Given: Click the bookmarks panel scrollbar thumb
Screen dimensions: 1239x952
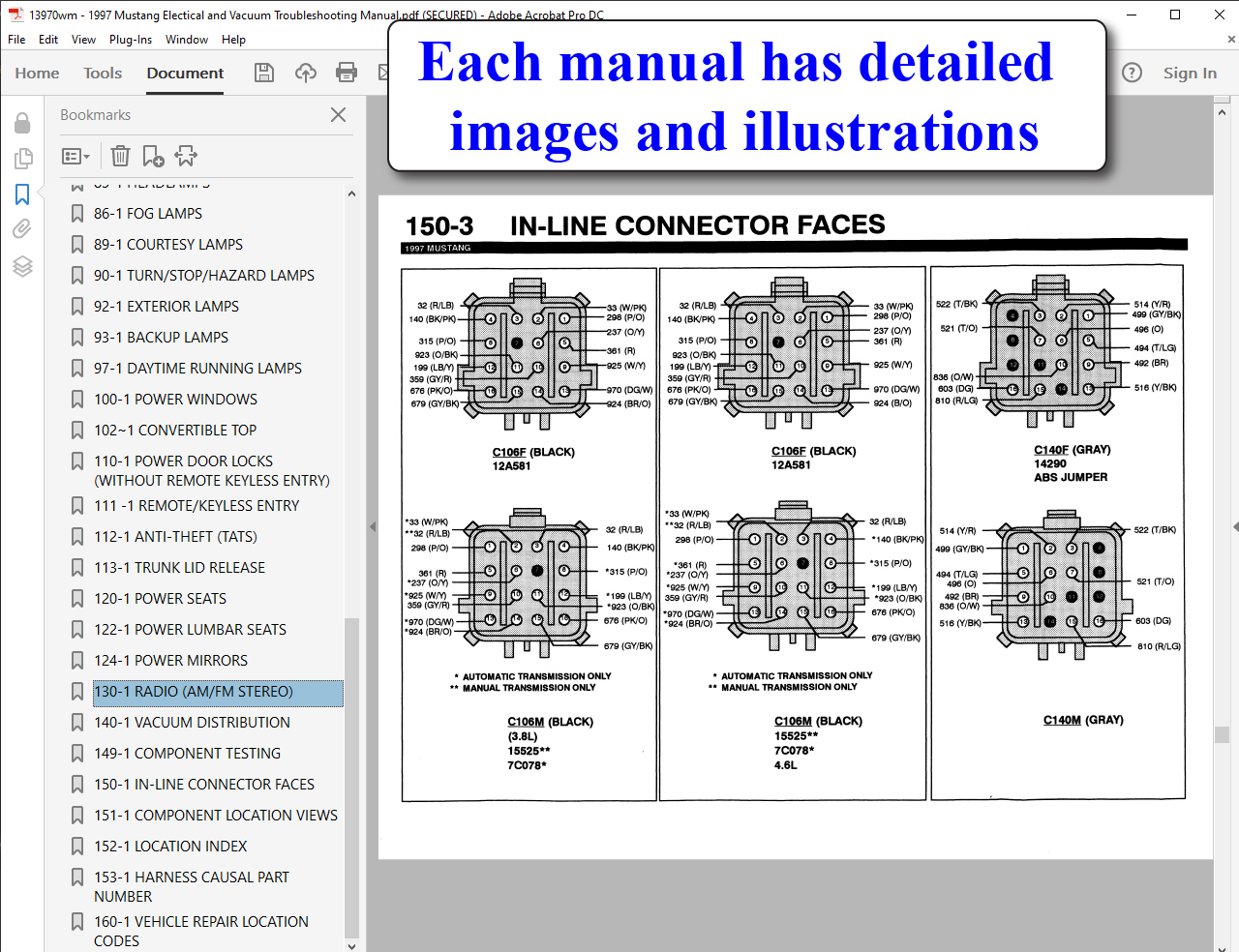Looking at the screenshot, I should tap(351, 776).
